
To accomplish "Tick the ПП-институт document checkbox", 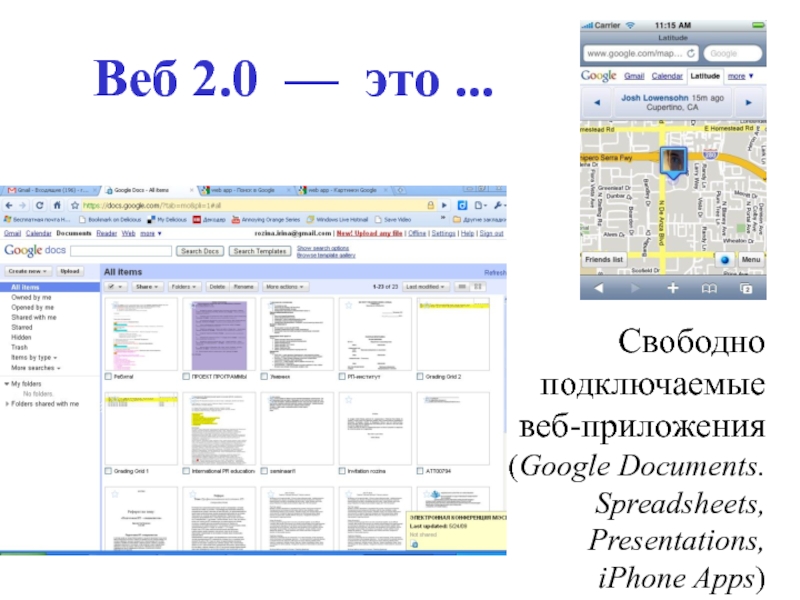I will pos(342,377).
